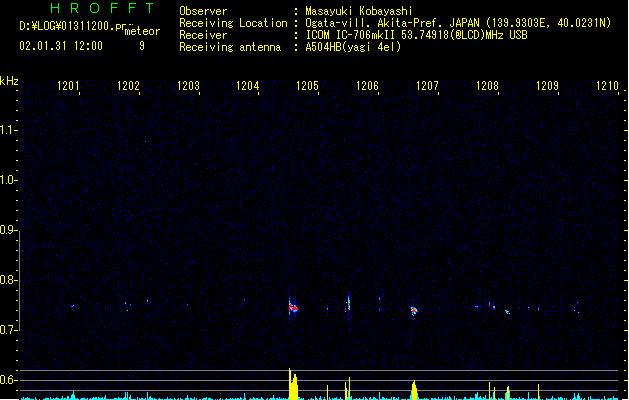Click the 1205 time marker

tap(307, 86)
